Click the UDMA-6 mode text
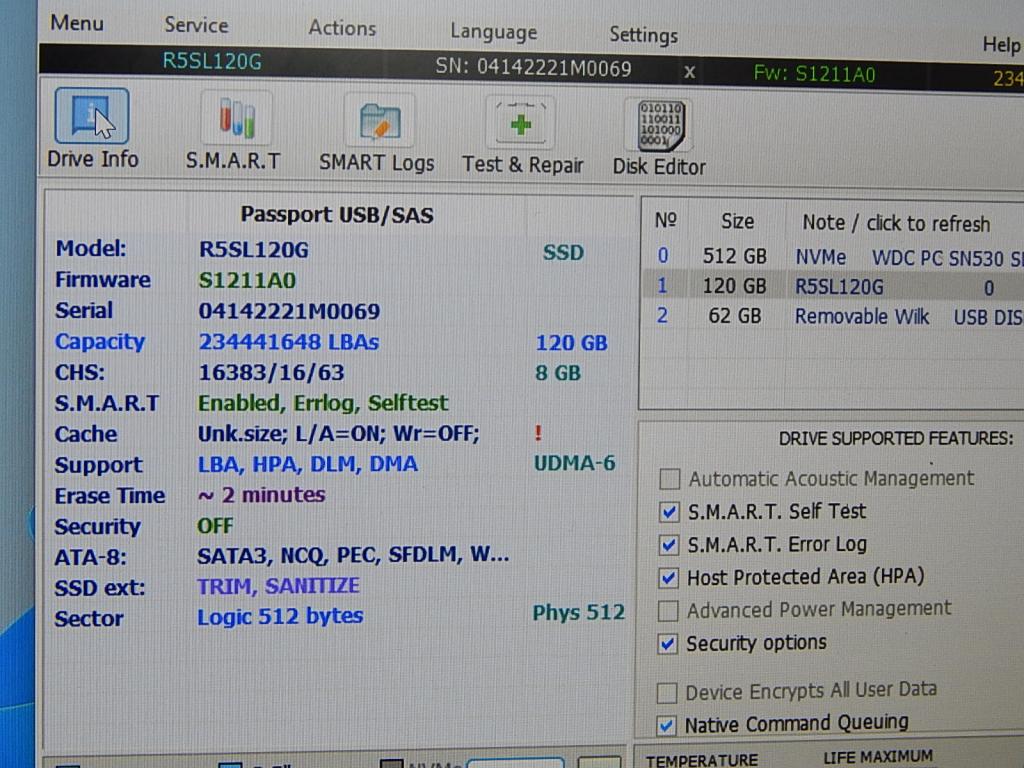 point(575,463)
